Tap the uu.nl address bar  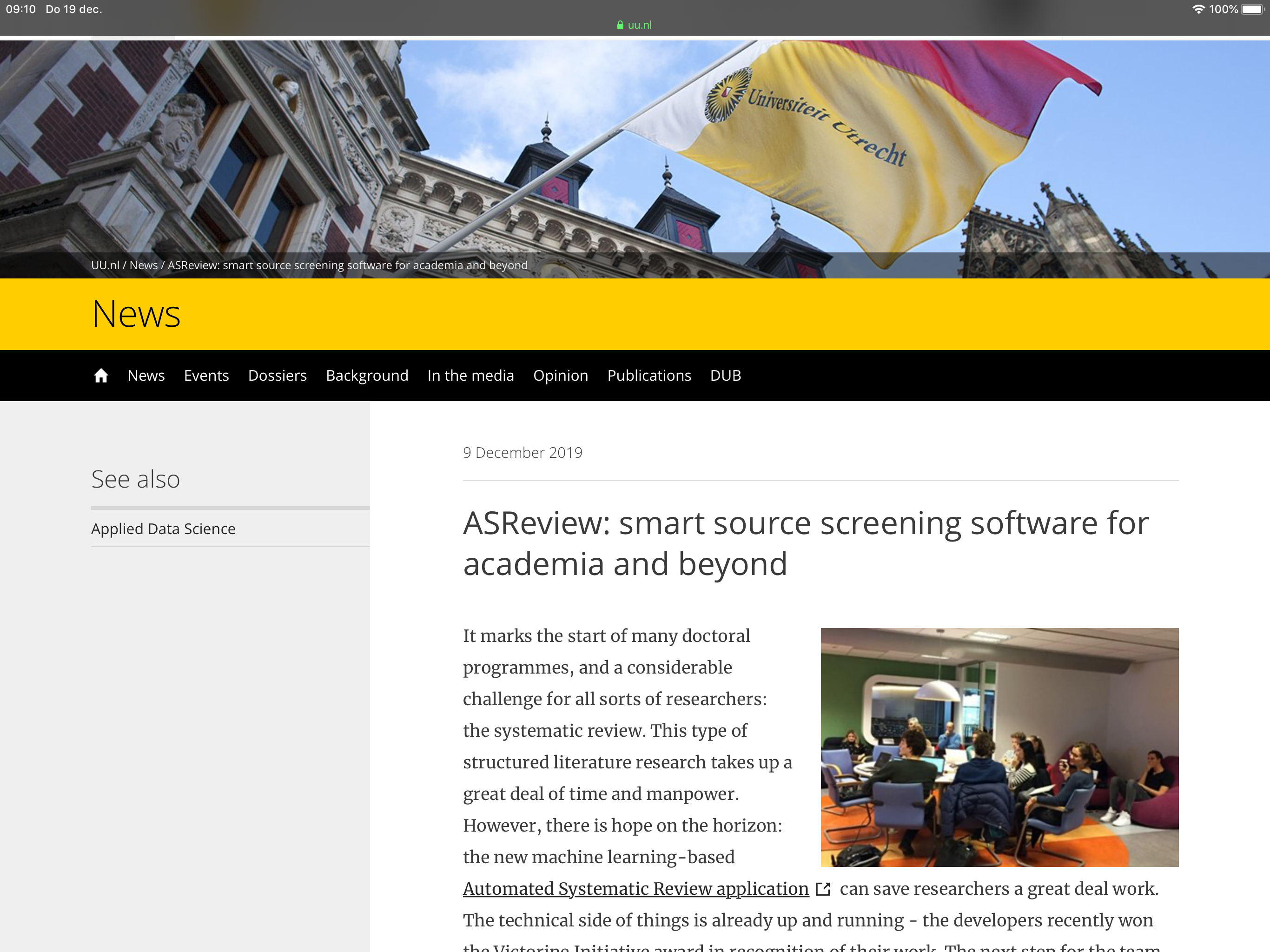(x=639, y=25)
